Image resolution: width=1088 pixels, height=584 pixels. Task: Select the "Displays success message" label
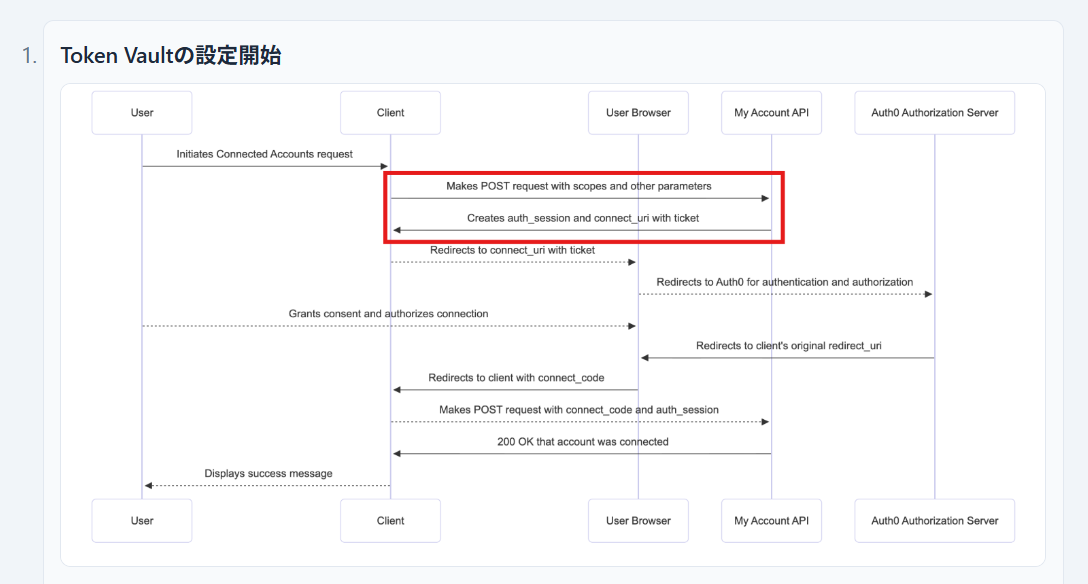[x=268, y=474]
